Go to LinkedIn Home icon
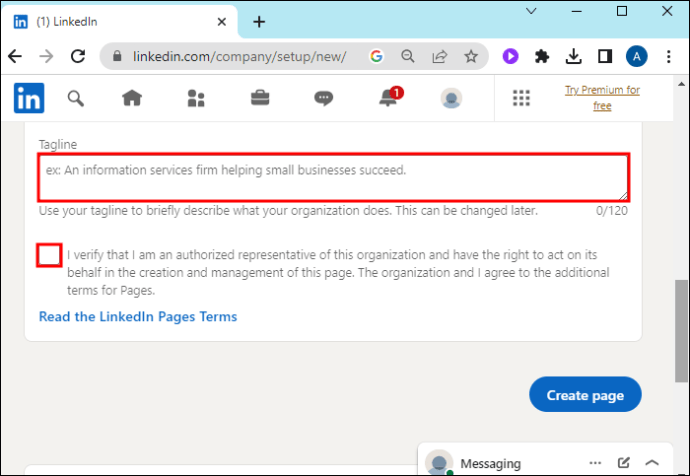Screen dimensions: 690x476 tap(132, 98)
